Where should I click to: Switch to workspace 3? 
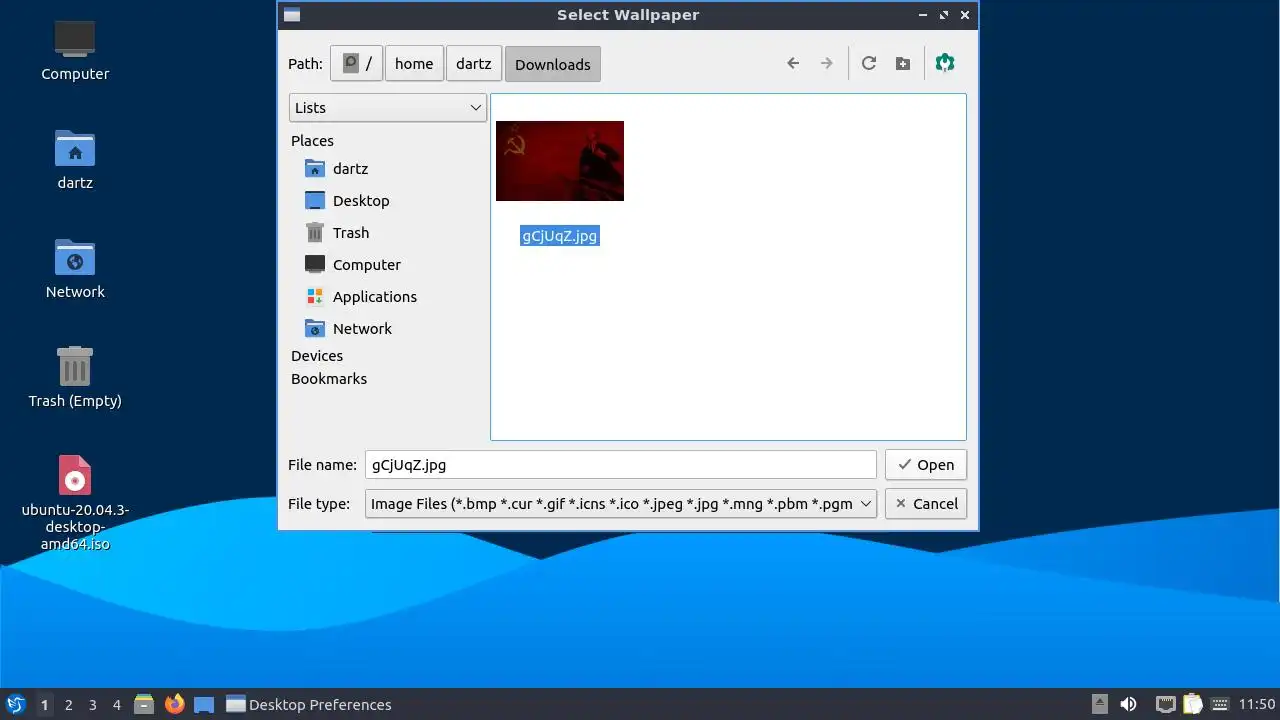coord(93,705)
